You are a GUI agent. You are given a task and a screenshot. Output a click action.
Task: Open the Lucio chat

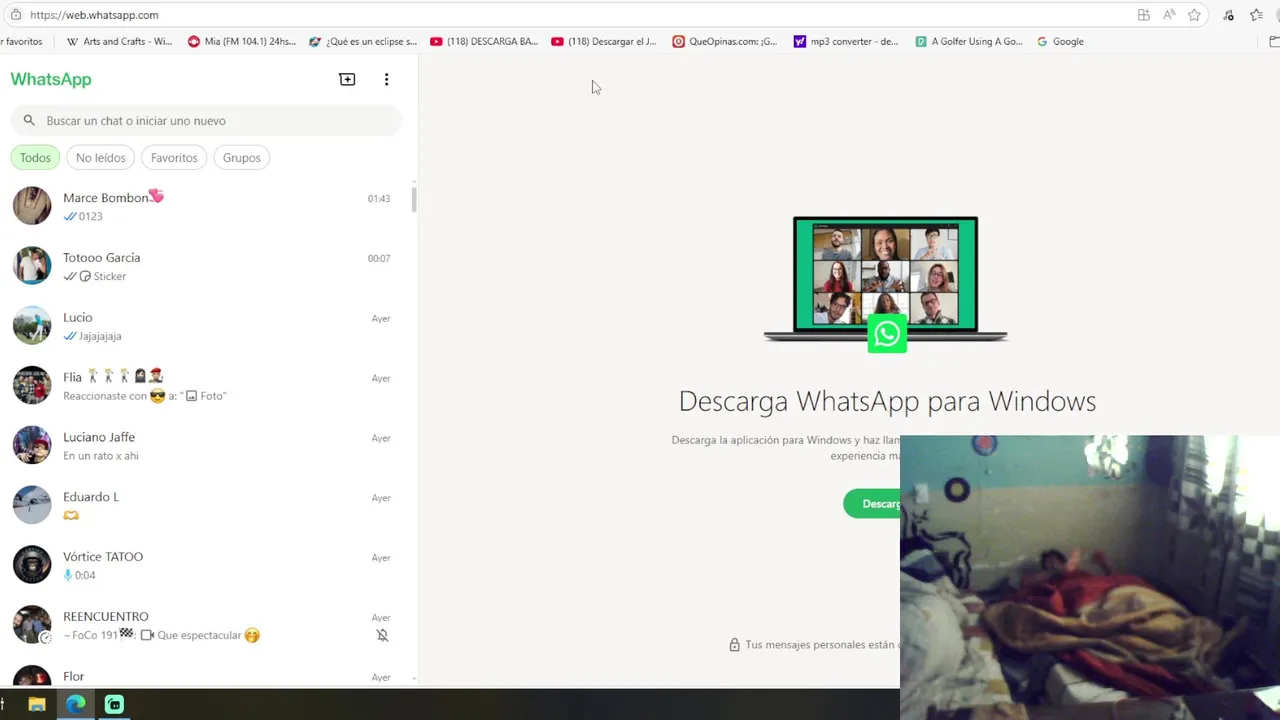[x=205, y=326]
